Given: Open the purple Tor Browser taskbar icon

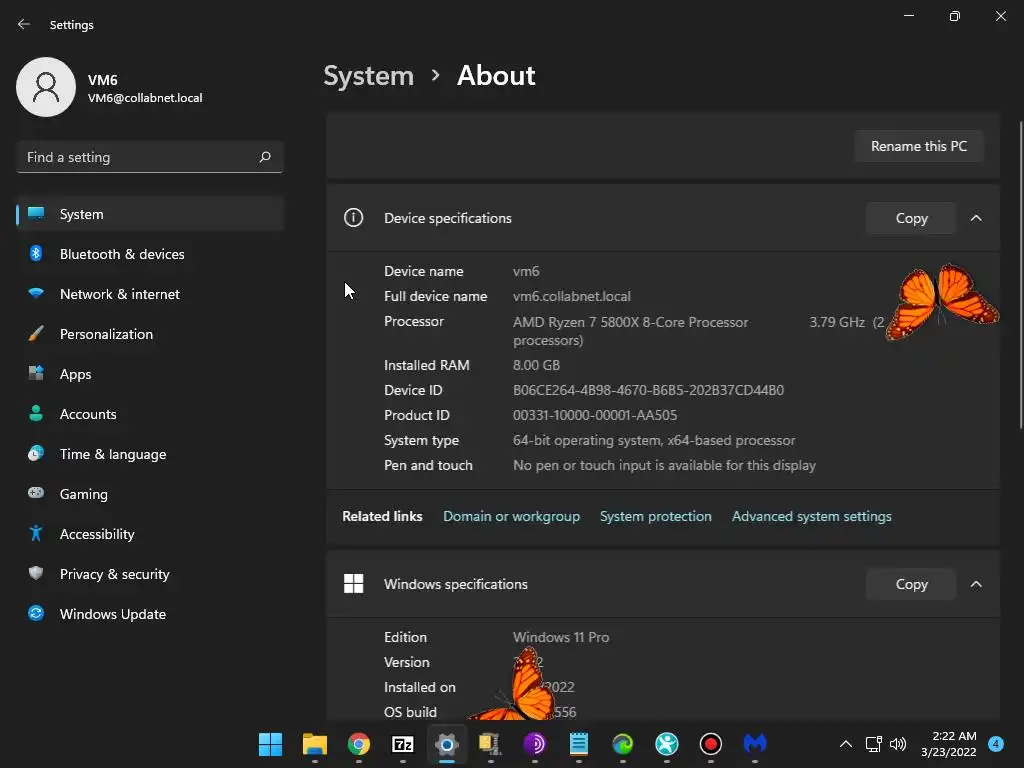Looking at the screenshot, I should (x=535, y=744).
